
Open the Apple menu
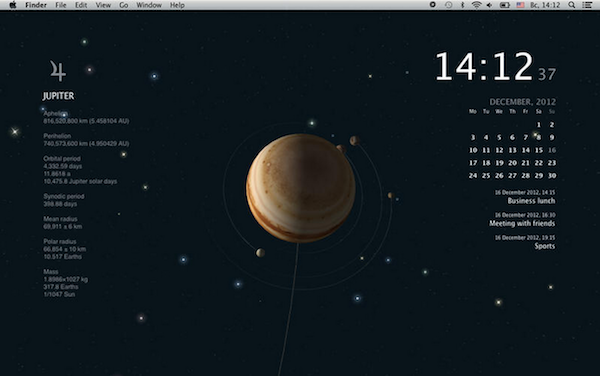point(13,5)
